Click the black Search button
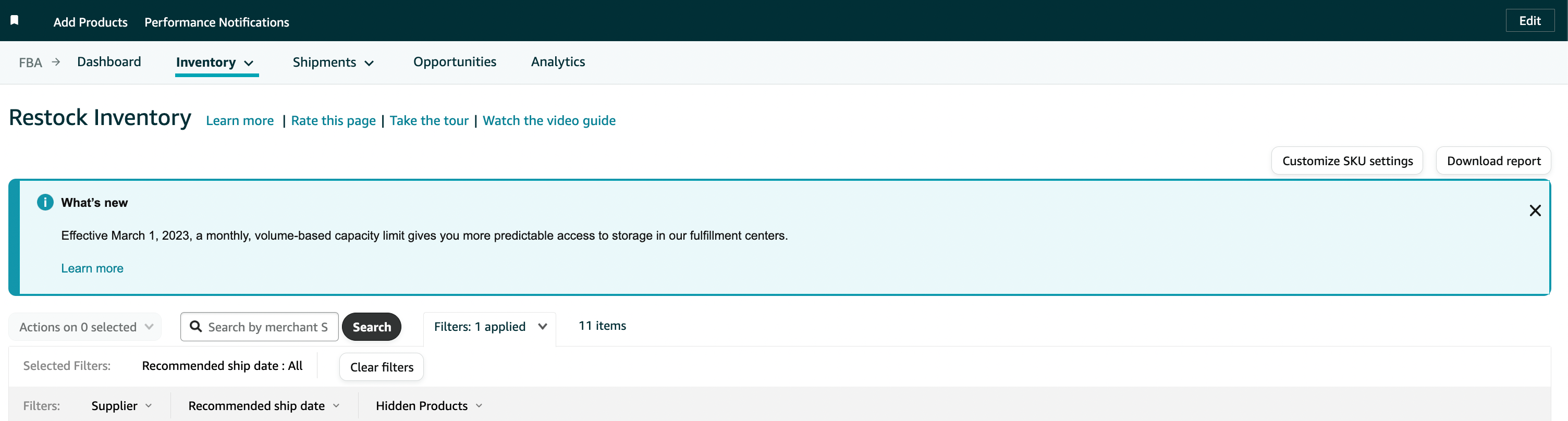This screenshot has height=421, width=1568. click(x=371, y=327)
